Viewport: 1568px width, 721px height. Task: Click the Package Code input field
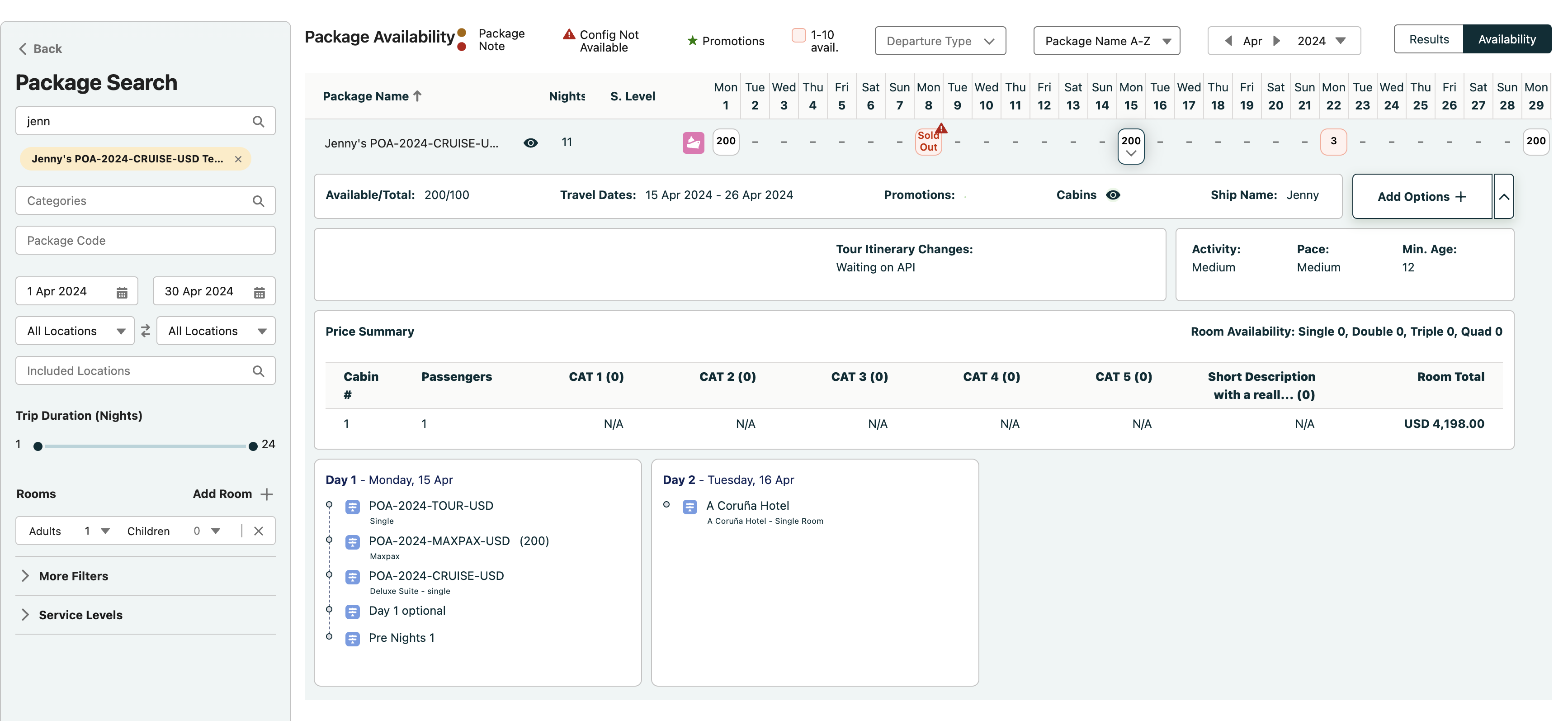[x=146, y=241]
